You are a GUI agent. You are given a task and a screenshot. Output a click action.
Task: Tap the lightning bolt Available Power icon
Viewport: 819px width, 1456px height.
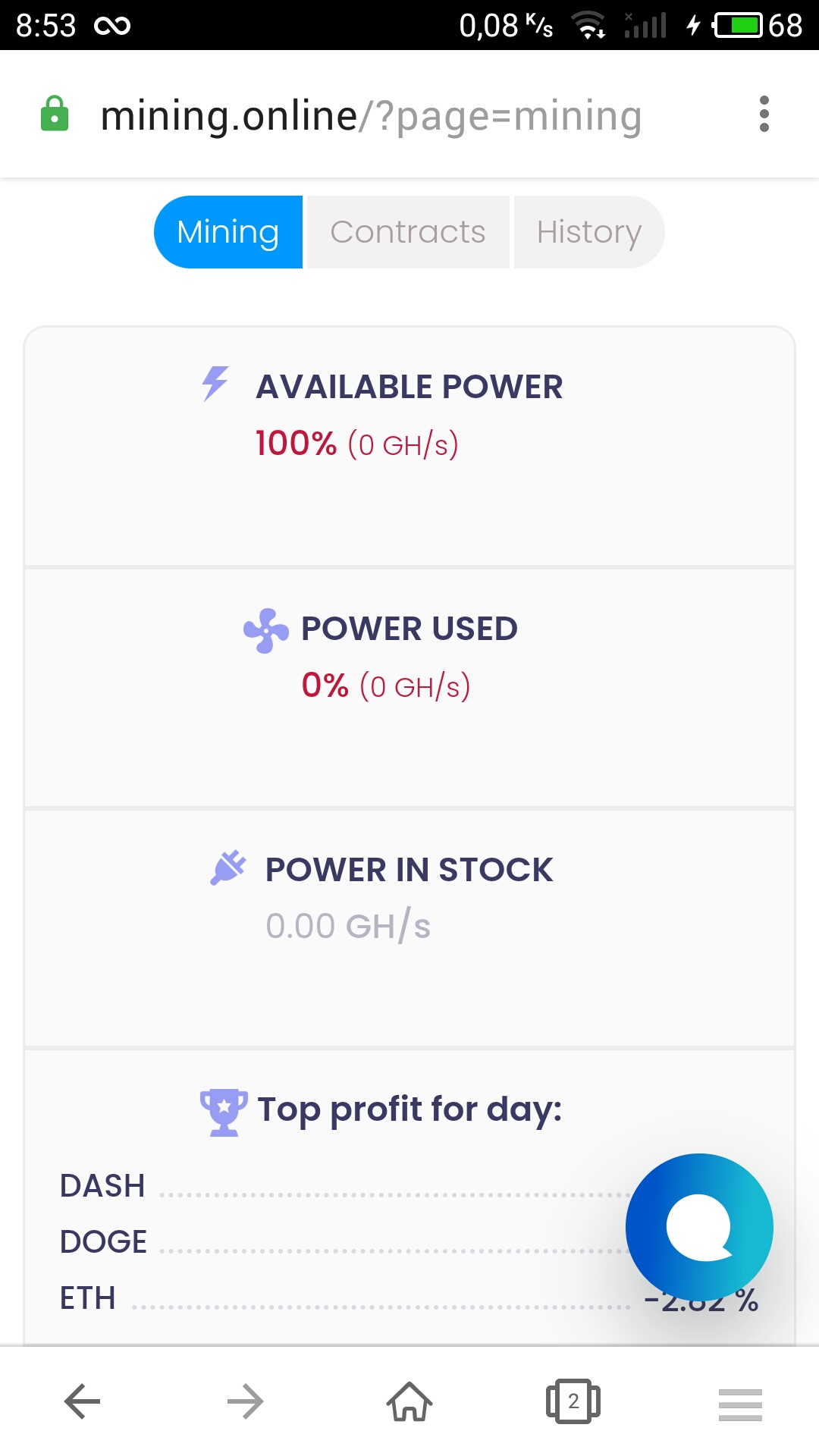tap(215, 384)
